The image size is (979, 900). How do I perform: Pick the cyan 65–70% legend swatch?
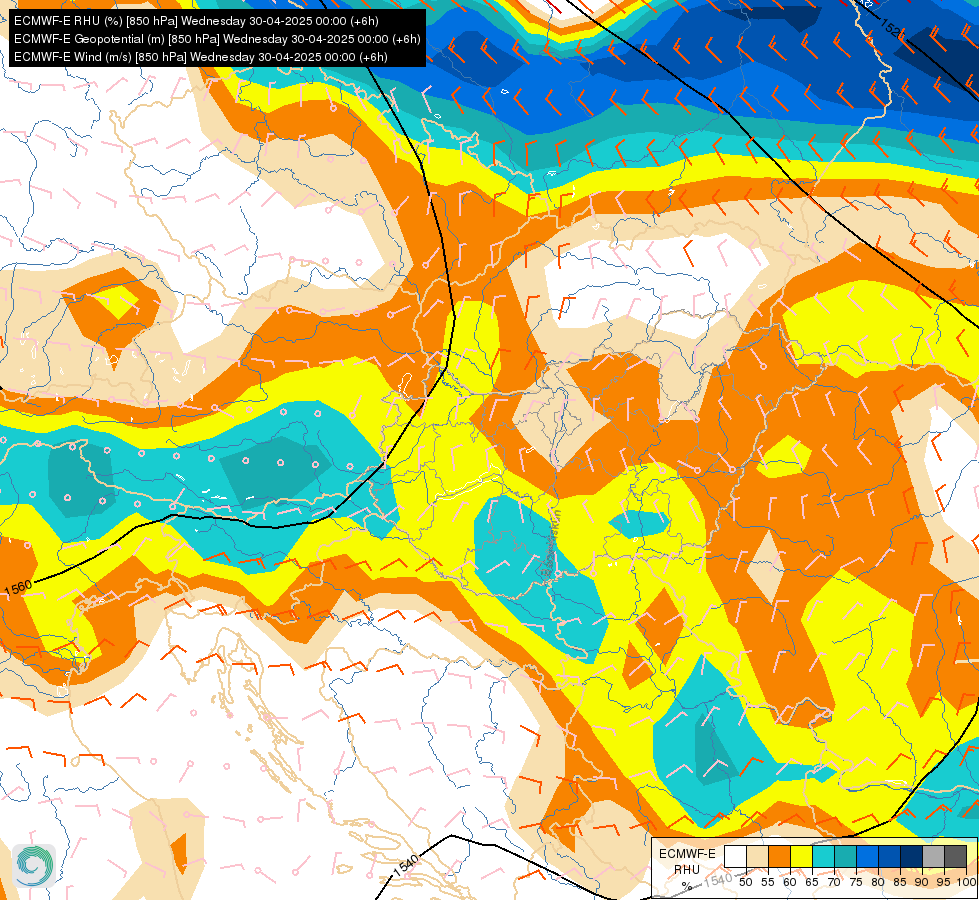[824, 856]
